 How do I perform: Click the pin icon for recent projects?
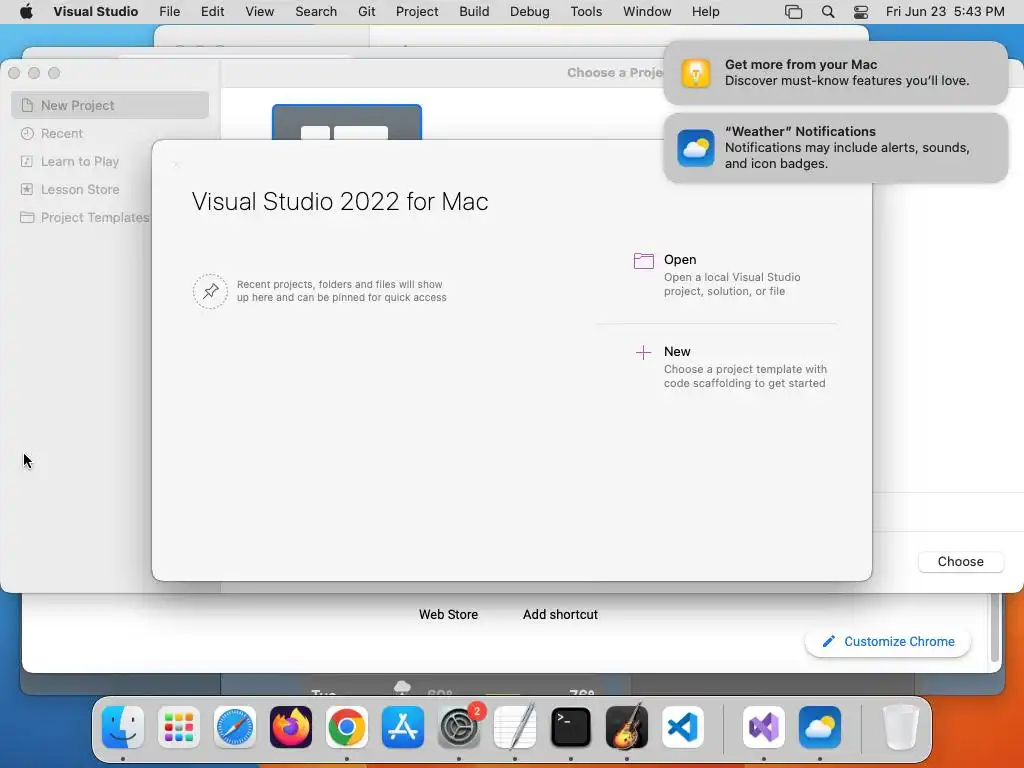click(210, 291)
